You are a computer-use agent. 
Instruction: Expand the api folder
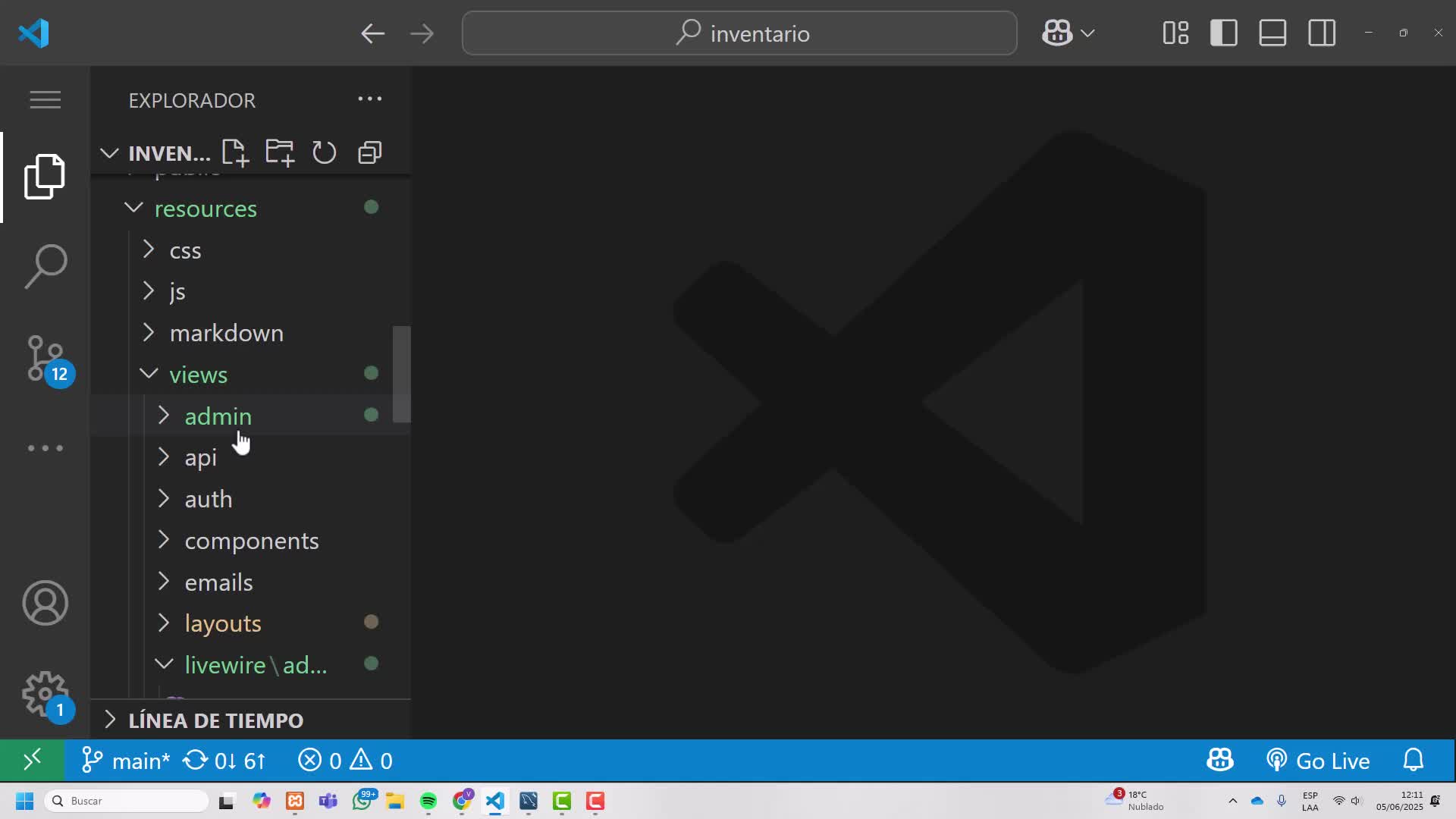coord(251,457)
